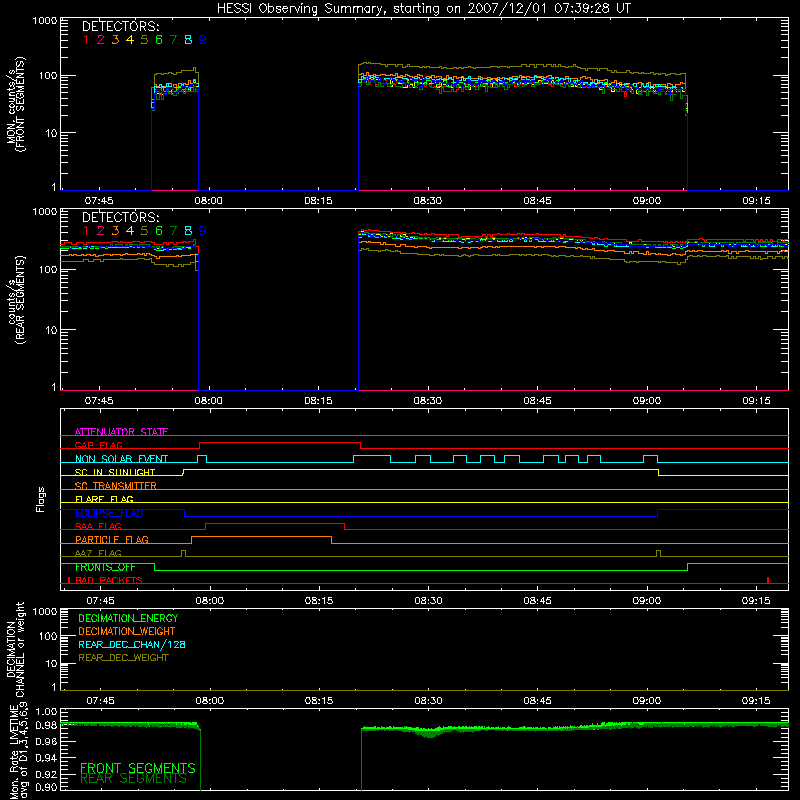Click 09:00 tick under the front segments plot

point(647,201)
